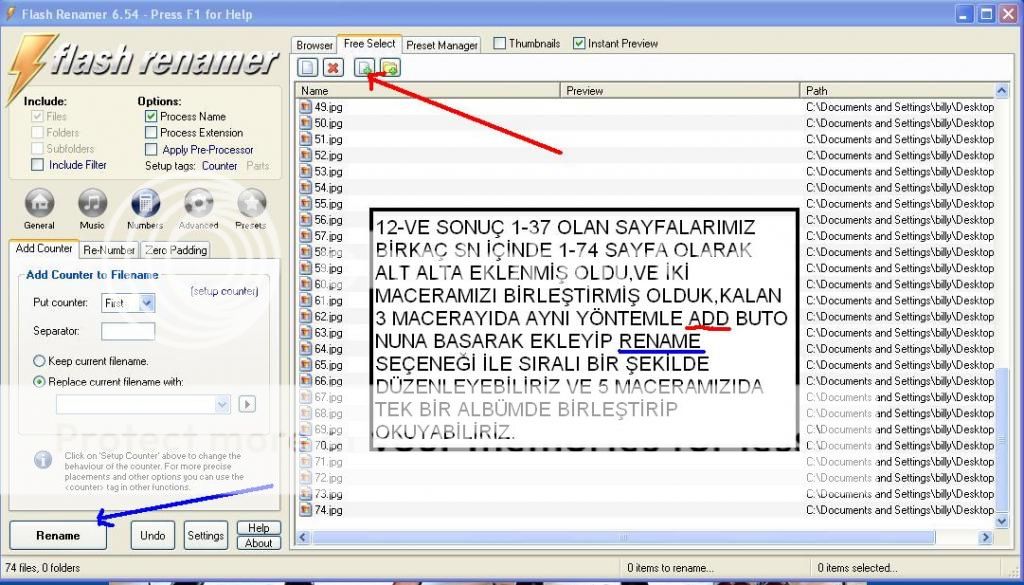Click the arrow button beside filename combo box
The height and width of the screenshot is (585, 1024).
[x=247, y=404]
